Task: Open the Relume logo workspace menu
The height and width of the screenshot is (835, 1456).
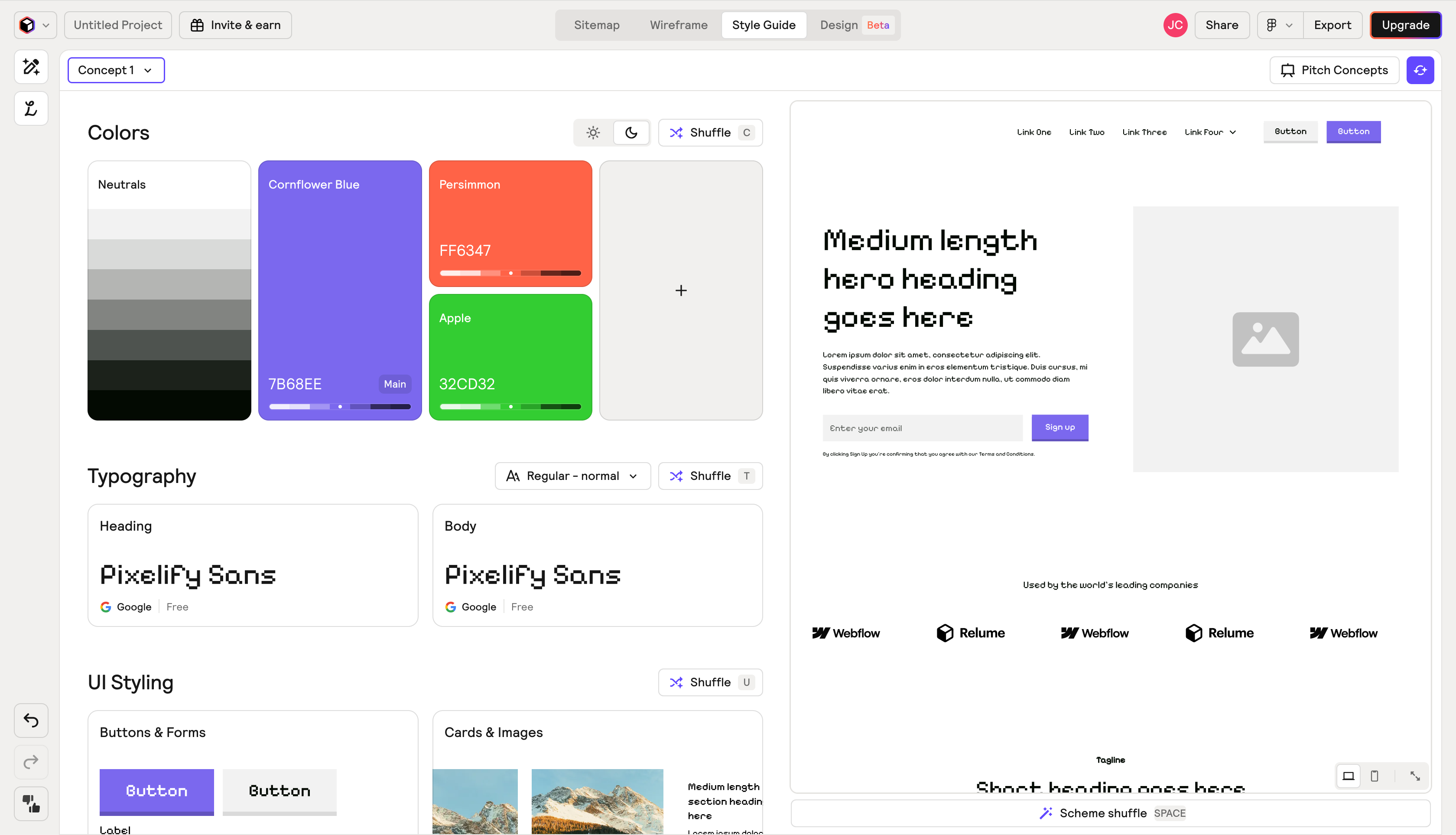Action: coord(35,25)
